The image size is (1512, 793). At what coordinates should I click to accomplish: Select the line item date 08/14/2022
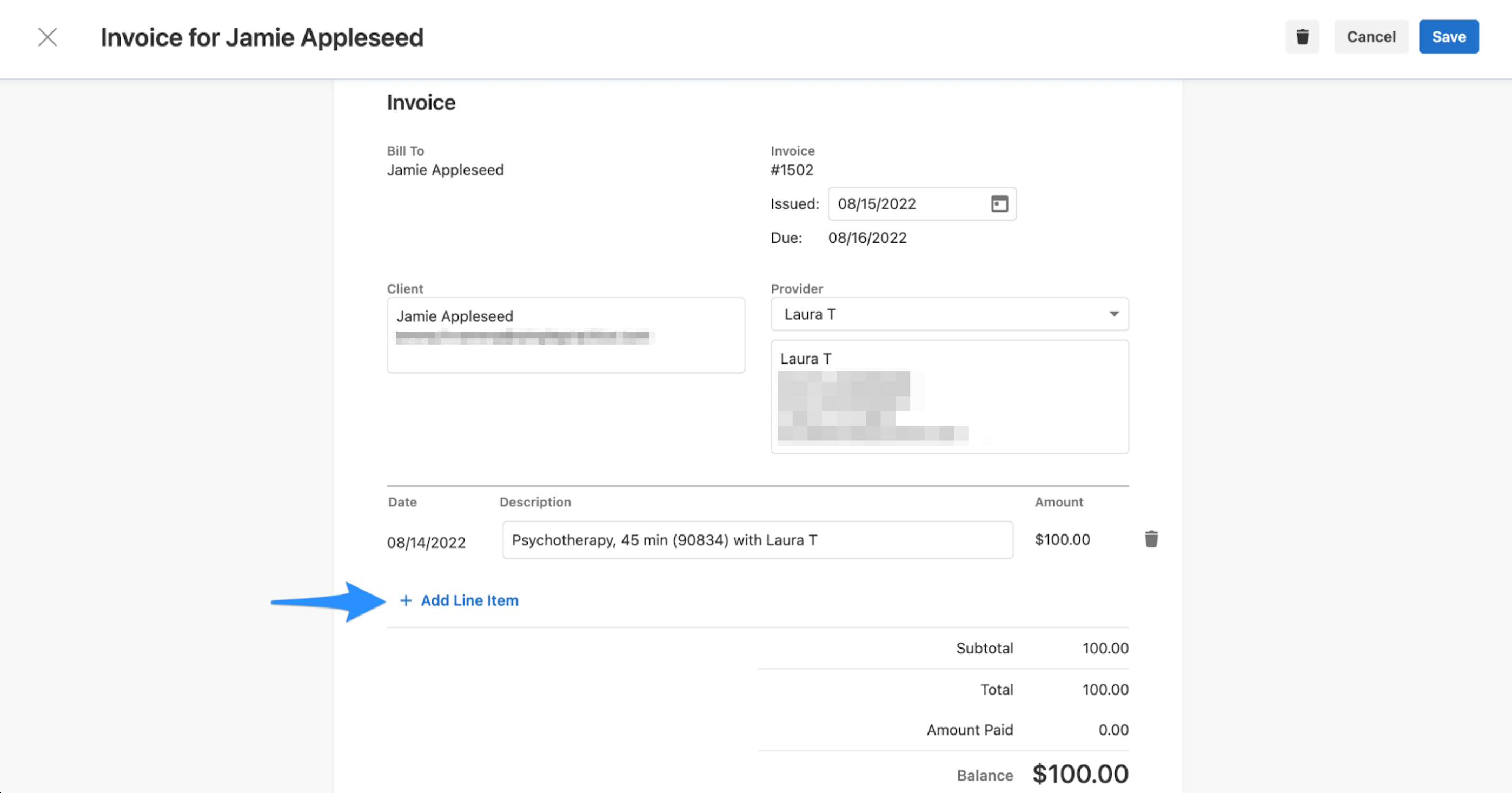(426, 543)
